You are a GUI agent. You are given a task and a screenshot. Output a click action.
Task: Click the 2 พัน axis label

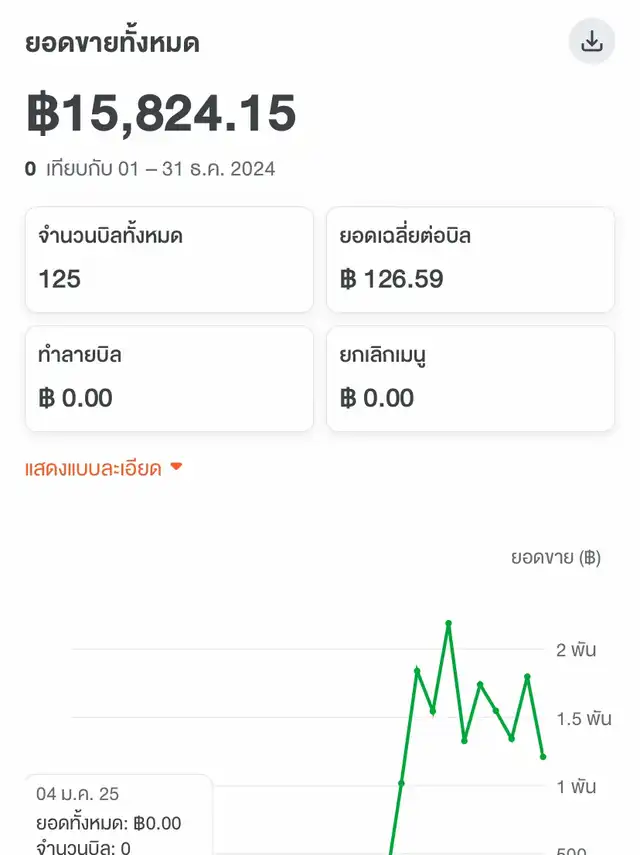pos(576,649)
